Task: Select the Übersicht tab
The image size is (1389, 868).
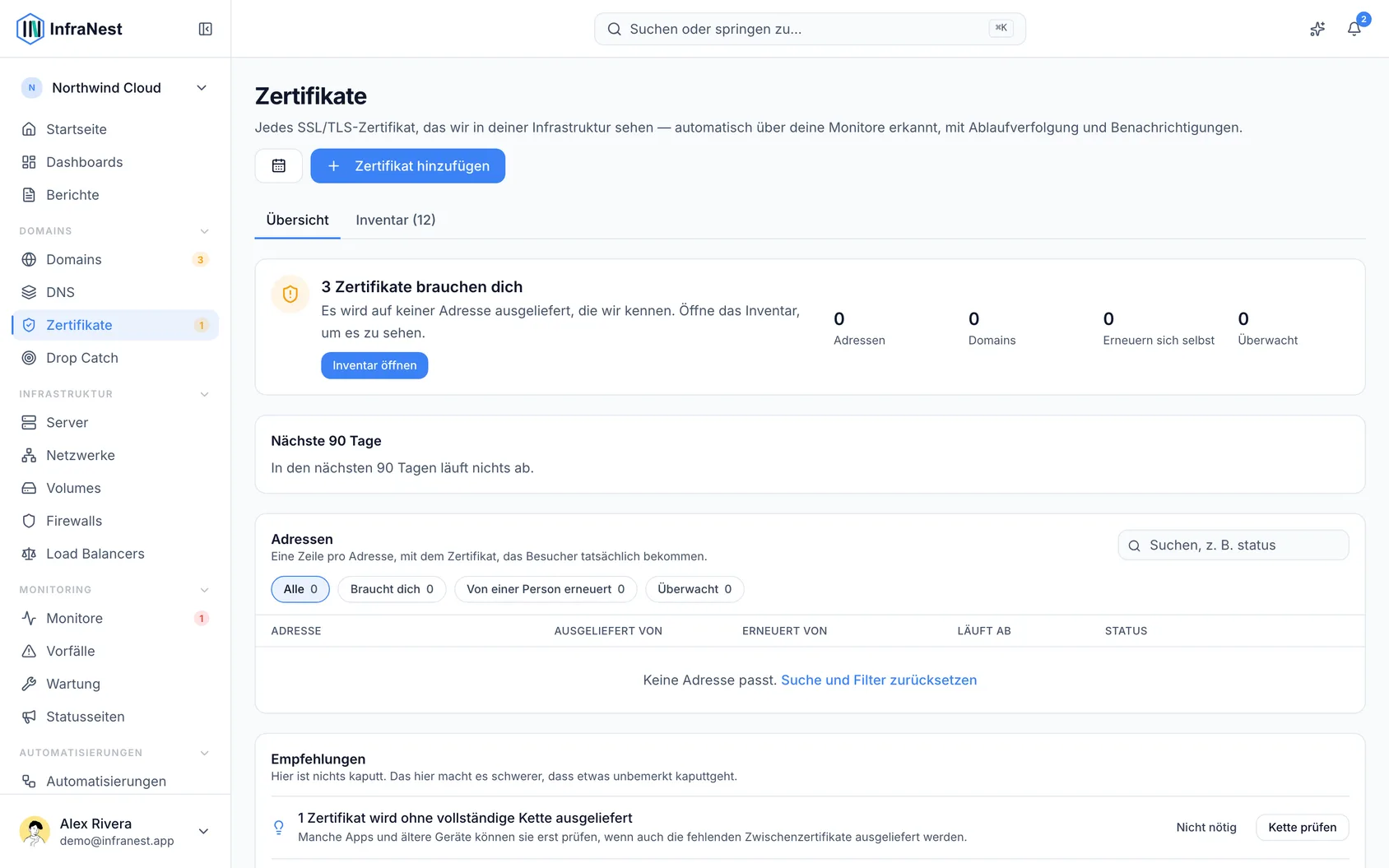Action: [x=297, y=220]
